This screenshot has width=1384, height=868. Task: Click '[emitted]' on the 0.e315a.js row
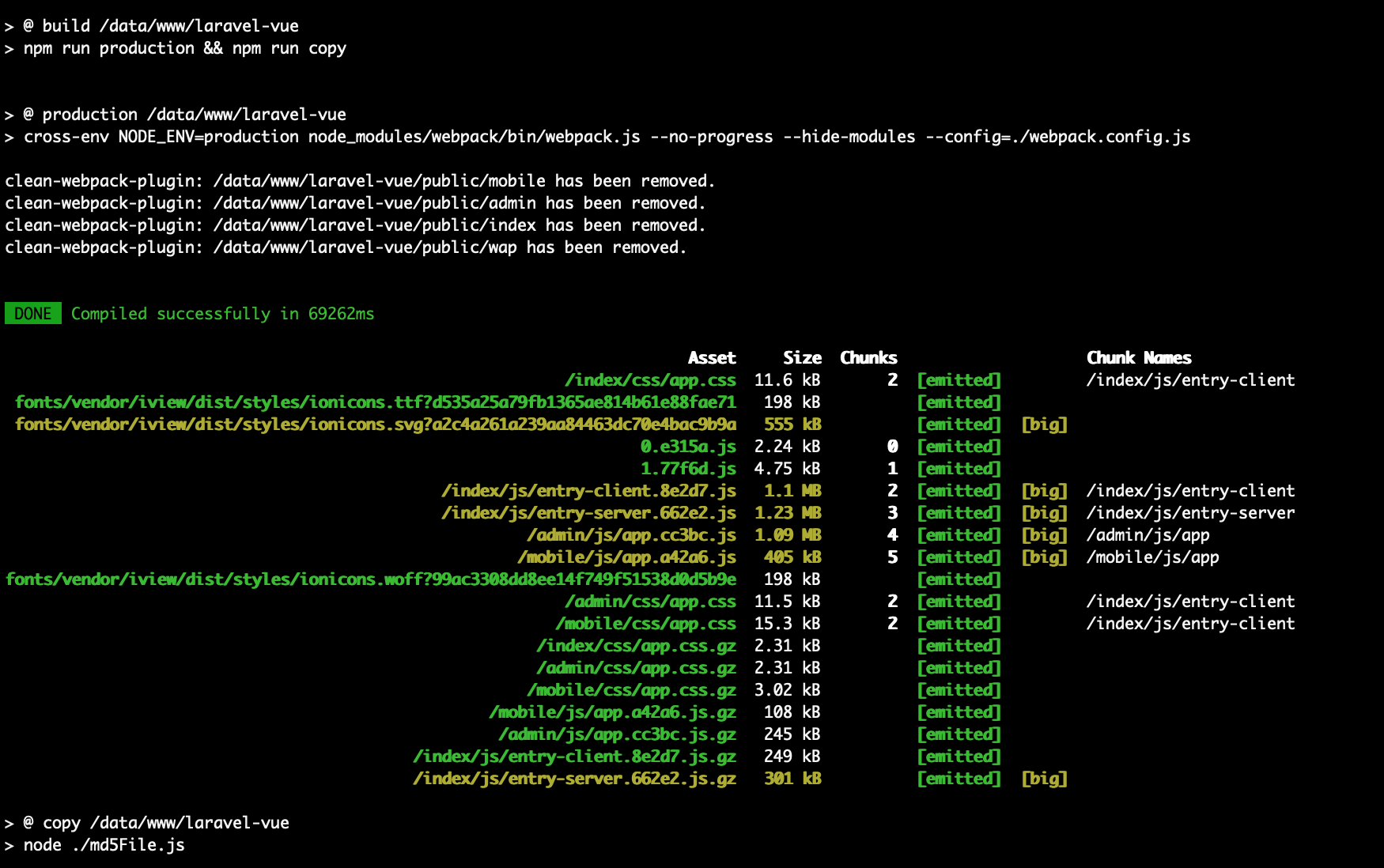(x=959, y=447)
